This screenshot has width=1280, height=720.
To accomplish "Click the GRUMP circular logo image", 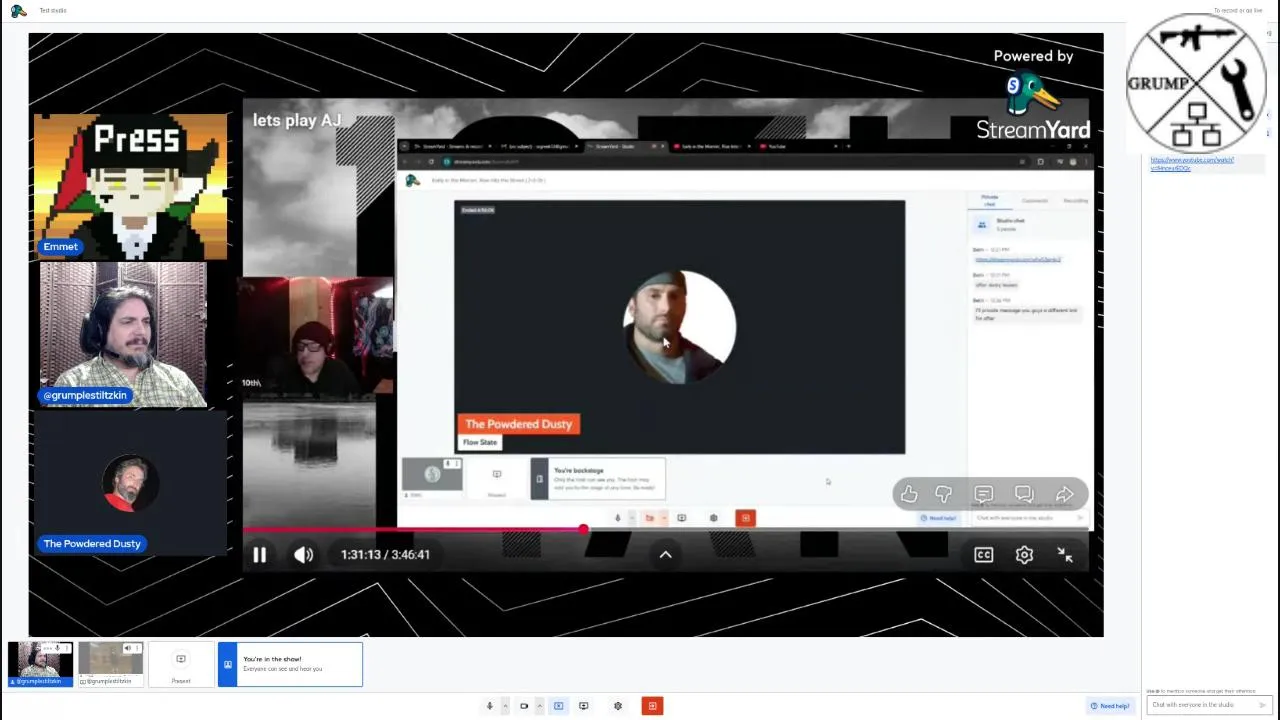I will point(1196,83).
